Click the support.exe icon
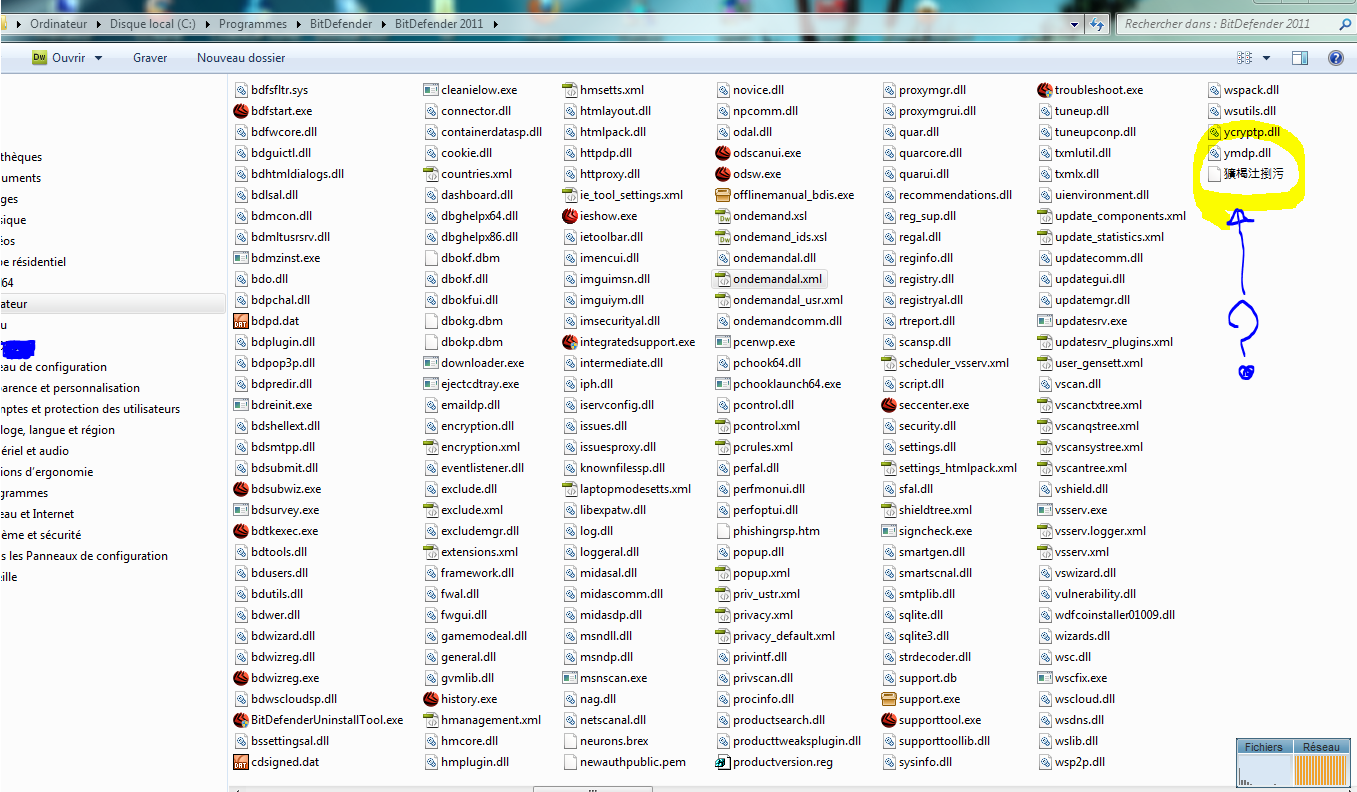This screenshot has width=1357, height=792. 889,699
